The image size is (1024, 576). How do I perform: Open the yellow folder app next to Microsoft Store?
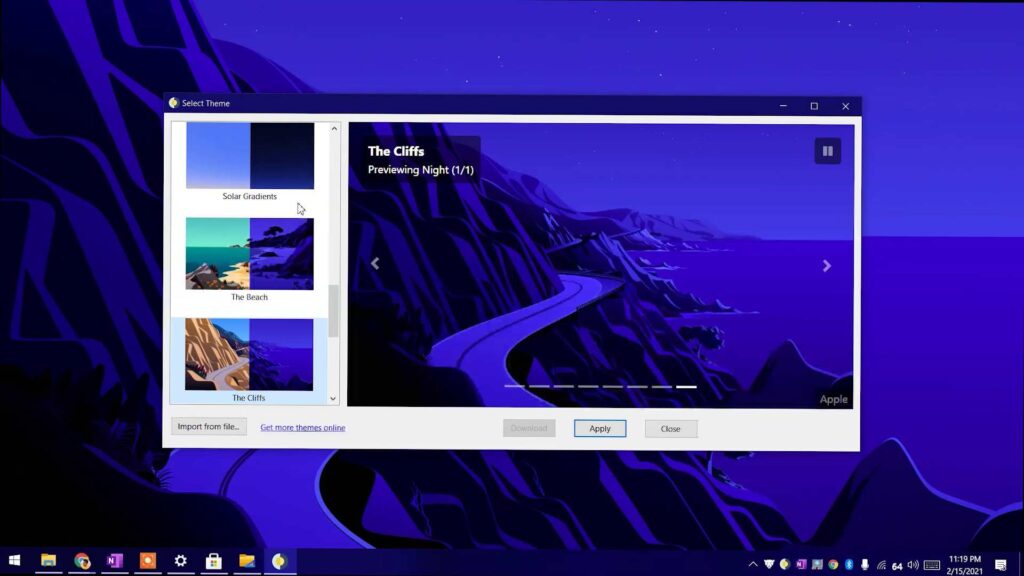click(x=247, y=561)
